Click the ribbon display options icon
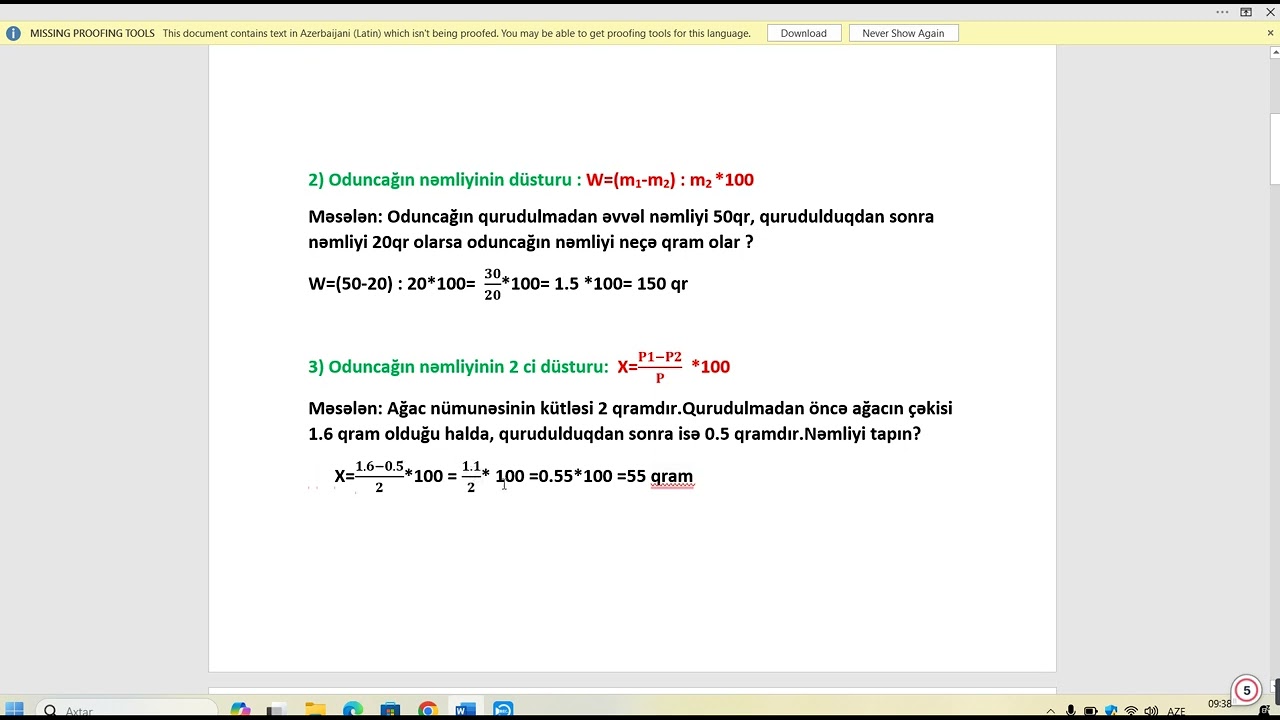This screenshot has width=1280, height=720. click(1246, 12)
